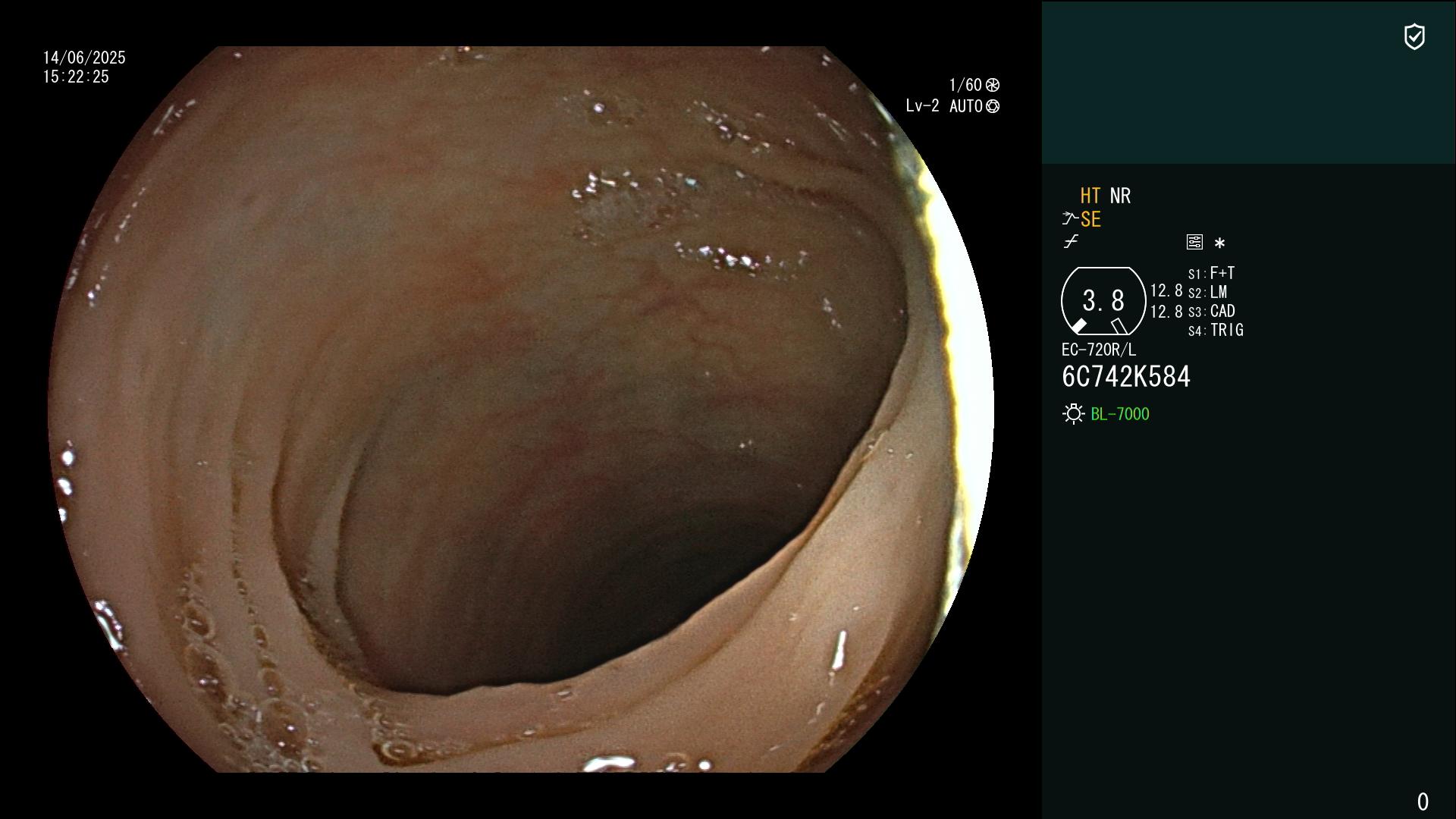Click the 1/60 shutter speed value
The image size is (1456, 819).
click(x=965, y=85)
